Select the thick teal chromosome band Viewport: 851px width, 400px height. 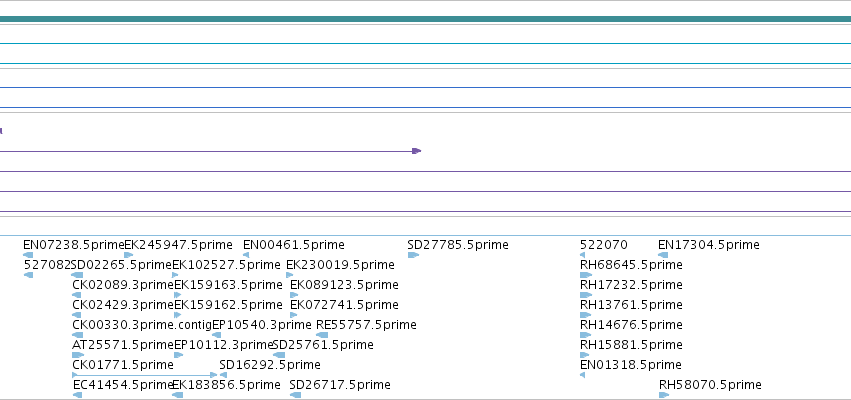click(426, 19)
